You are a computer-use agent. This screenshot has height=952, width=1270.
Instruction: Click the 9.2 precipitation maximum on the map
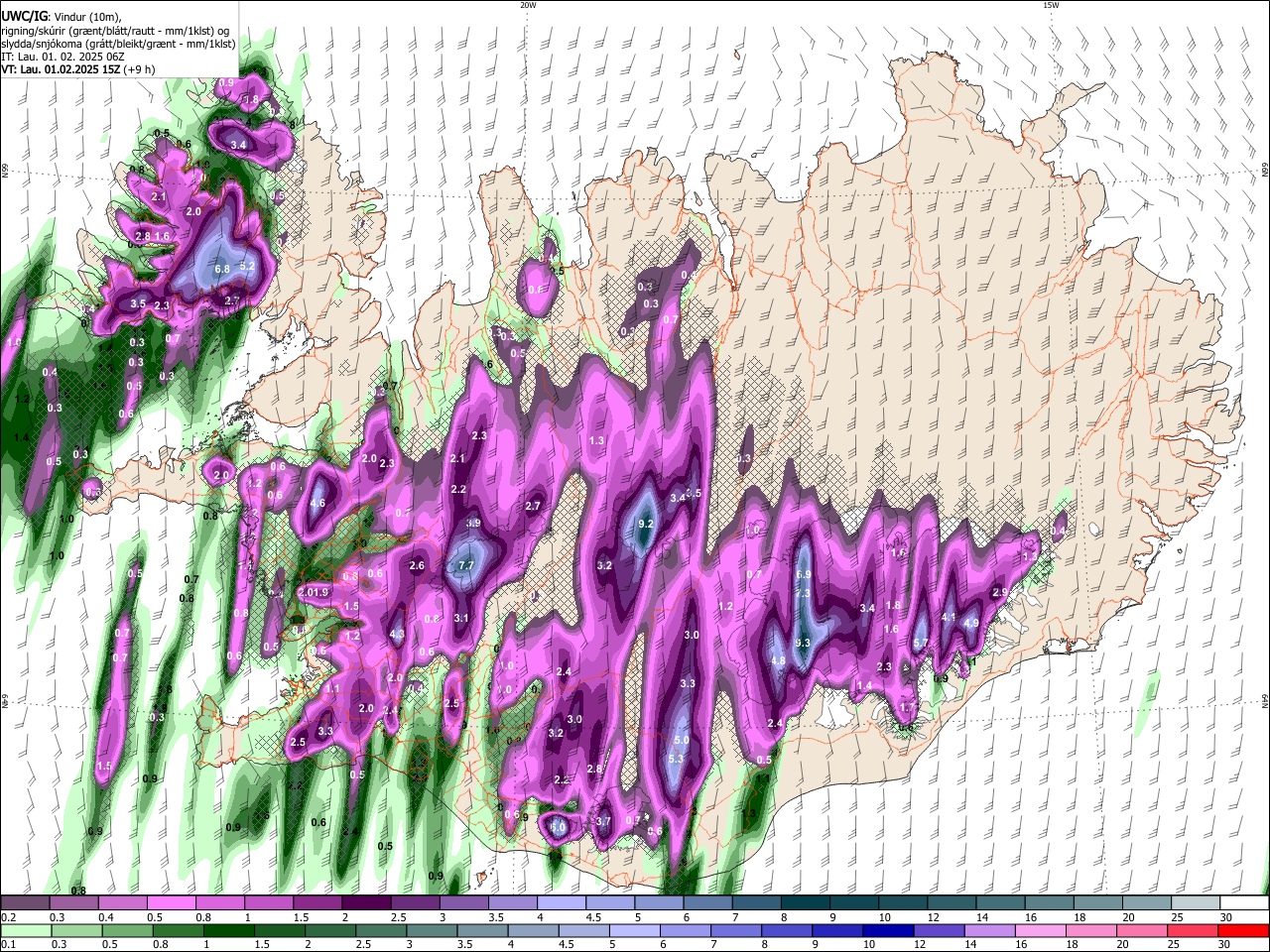646,524
